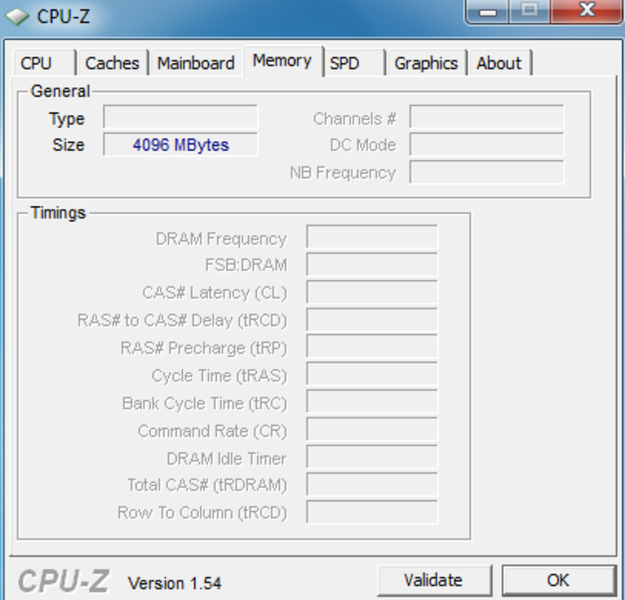Click the Size field showing 4096 MBytes
Screen dimensions: 625x600
[x=180, y=144]
